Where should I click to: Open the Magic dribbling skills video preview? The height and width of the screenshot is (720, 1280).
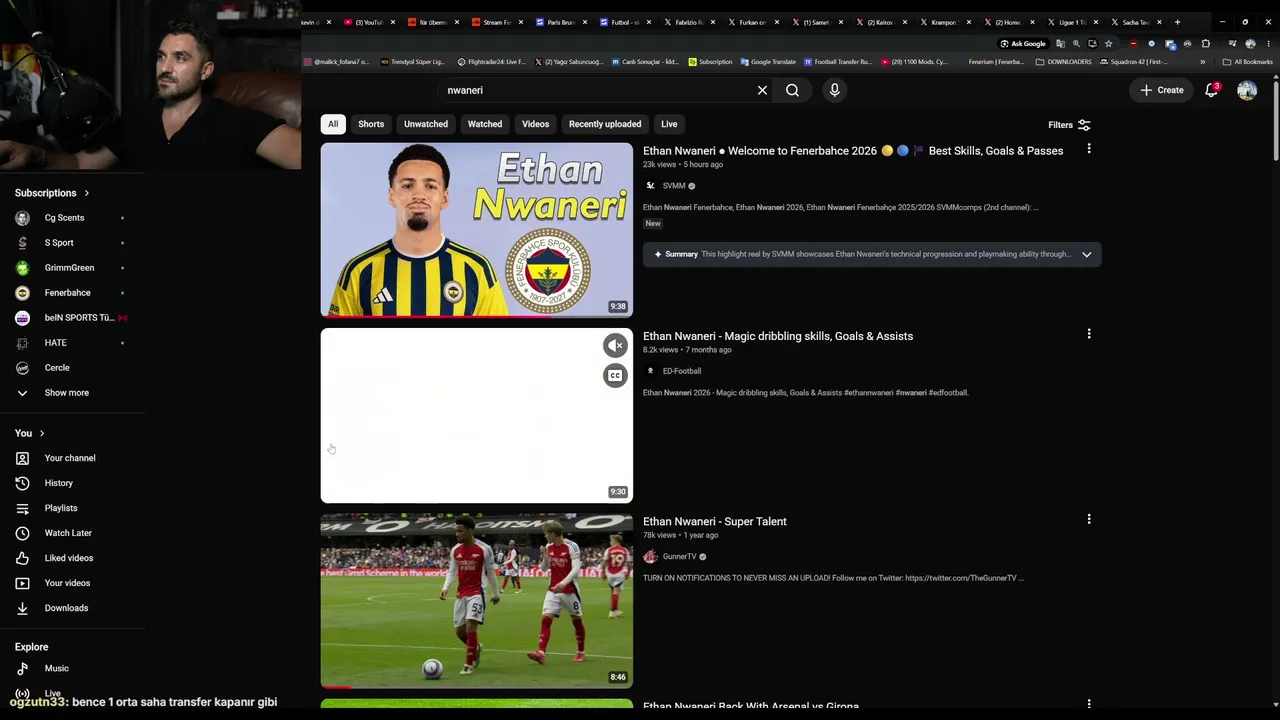tap(477, 416)
